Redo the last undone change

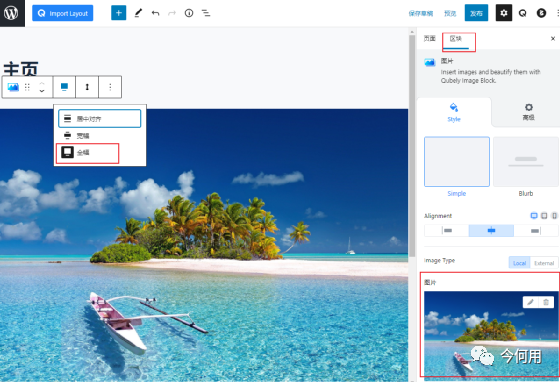(x=172, y=13)
